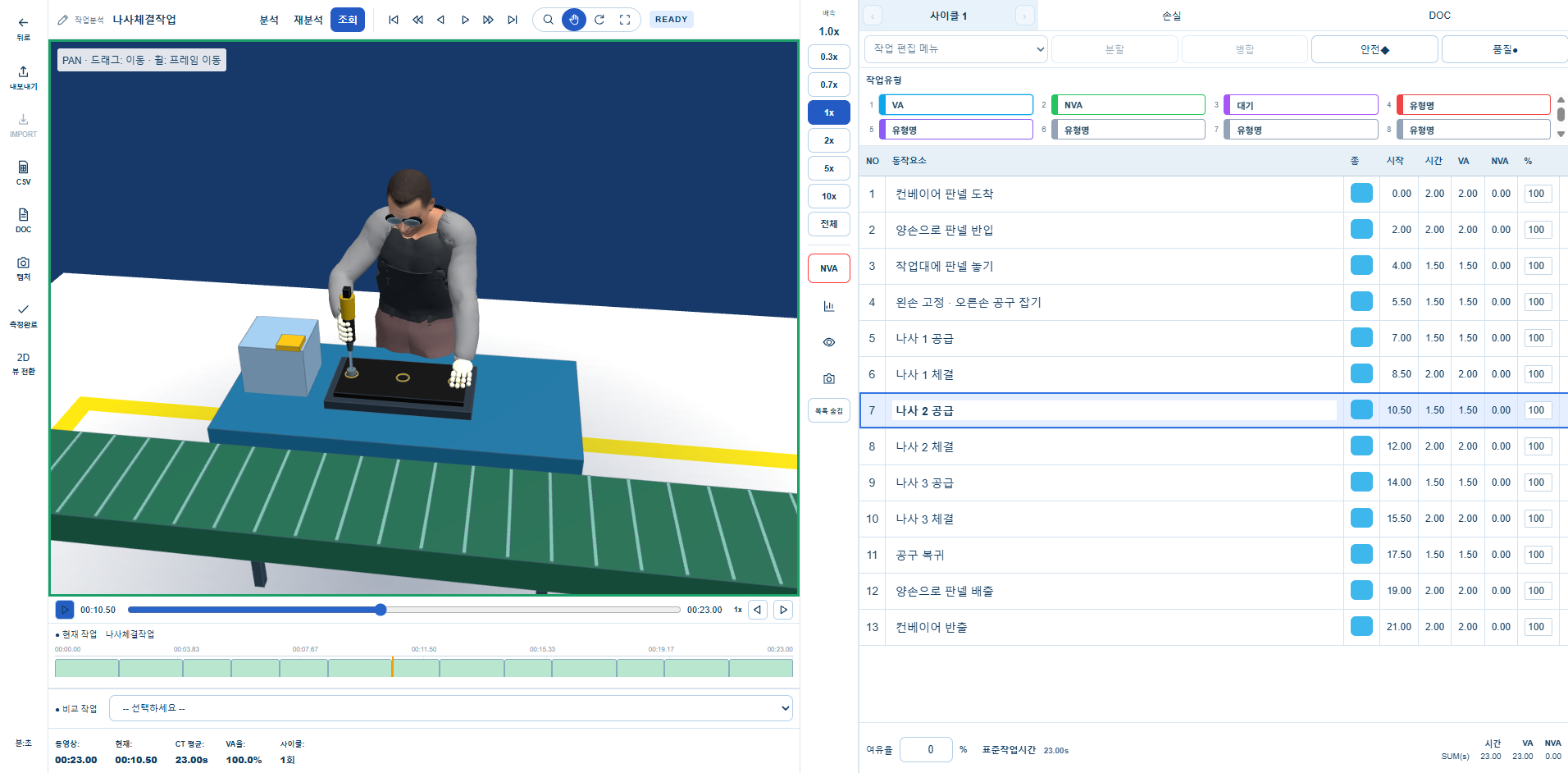Image resolution: width=1568 pixels, height=773 pixels.
Task: Switch to the 분석 tab
Action: [269, 20]
